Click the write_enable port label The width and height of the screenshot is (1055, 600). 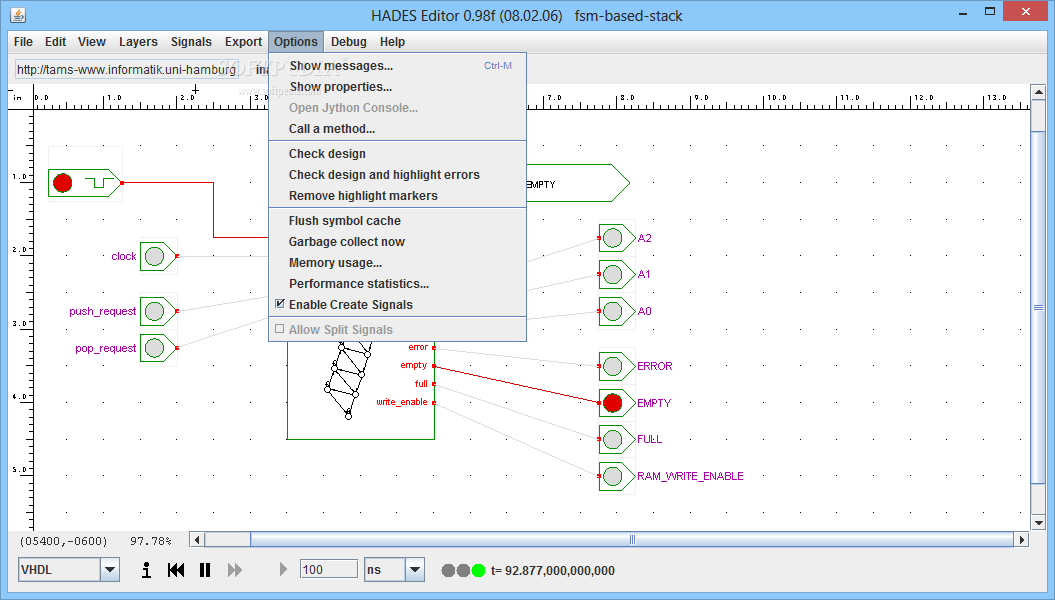[x=402, y=402]
